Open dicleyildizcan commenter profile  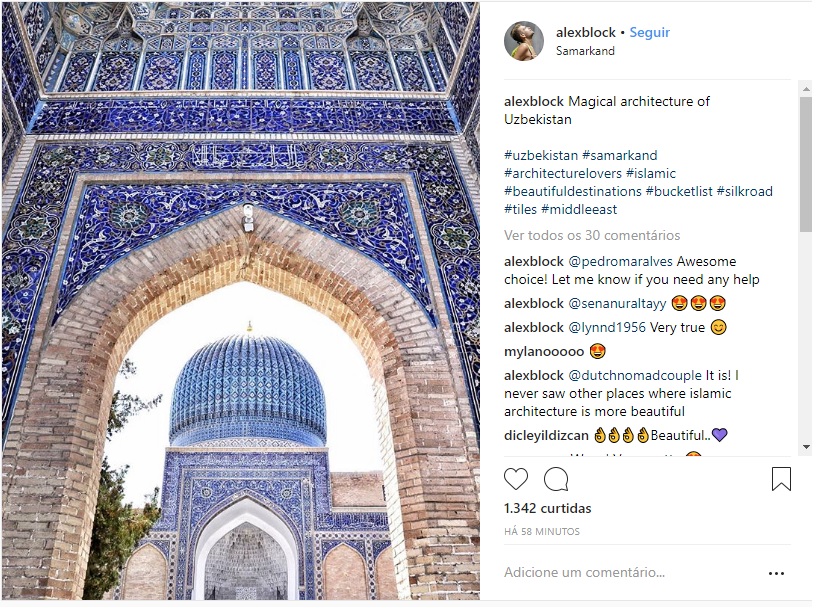click(x=546, y=435)
